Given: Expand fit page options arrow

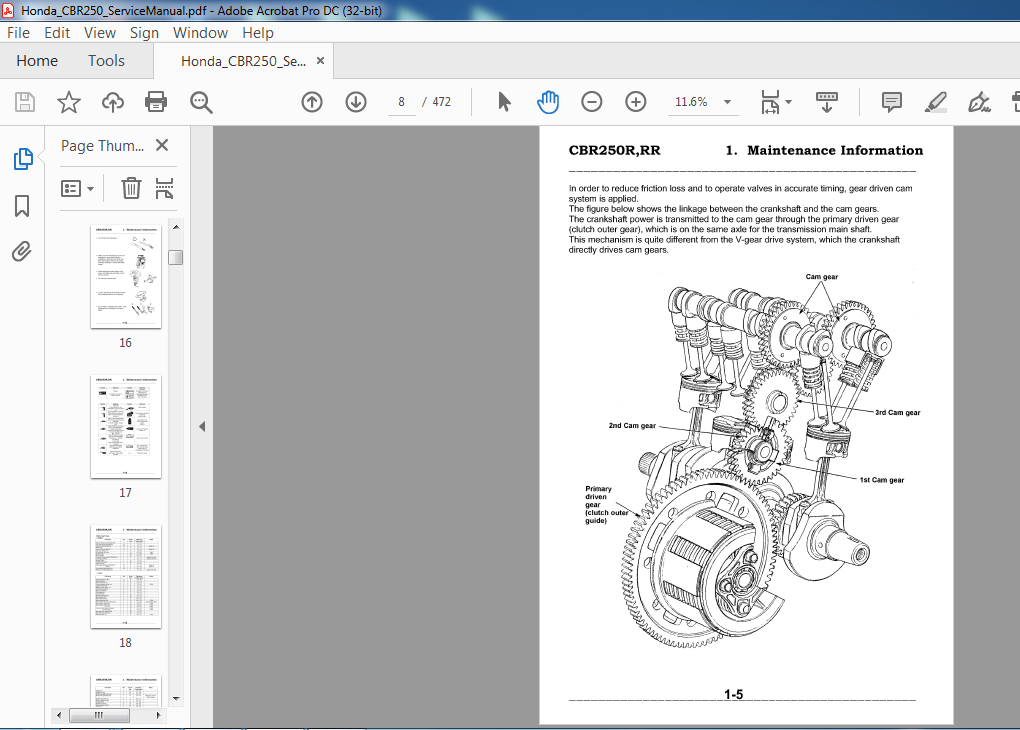Looking at the screenshot, I should 788,102.
